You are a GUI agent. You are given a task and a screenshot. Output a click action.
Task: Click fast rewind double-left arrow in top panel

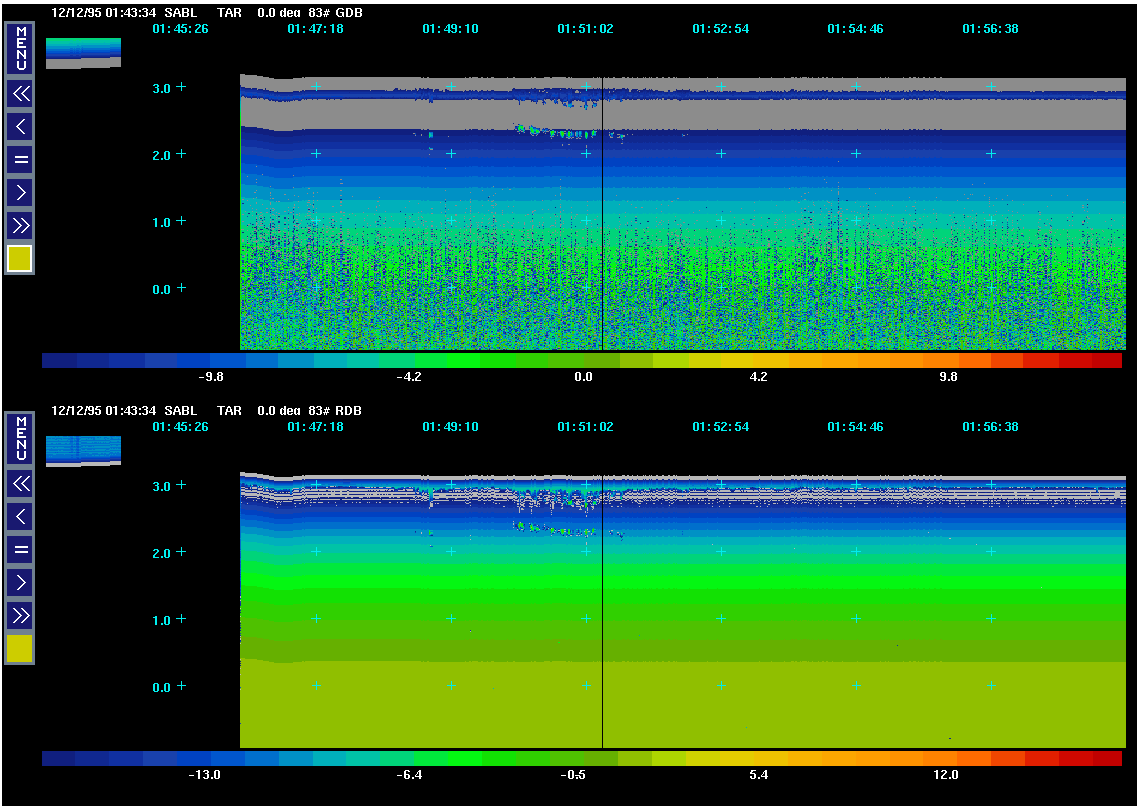pos(20,94)
